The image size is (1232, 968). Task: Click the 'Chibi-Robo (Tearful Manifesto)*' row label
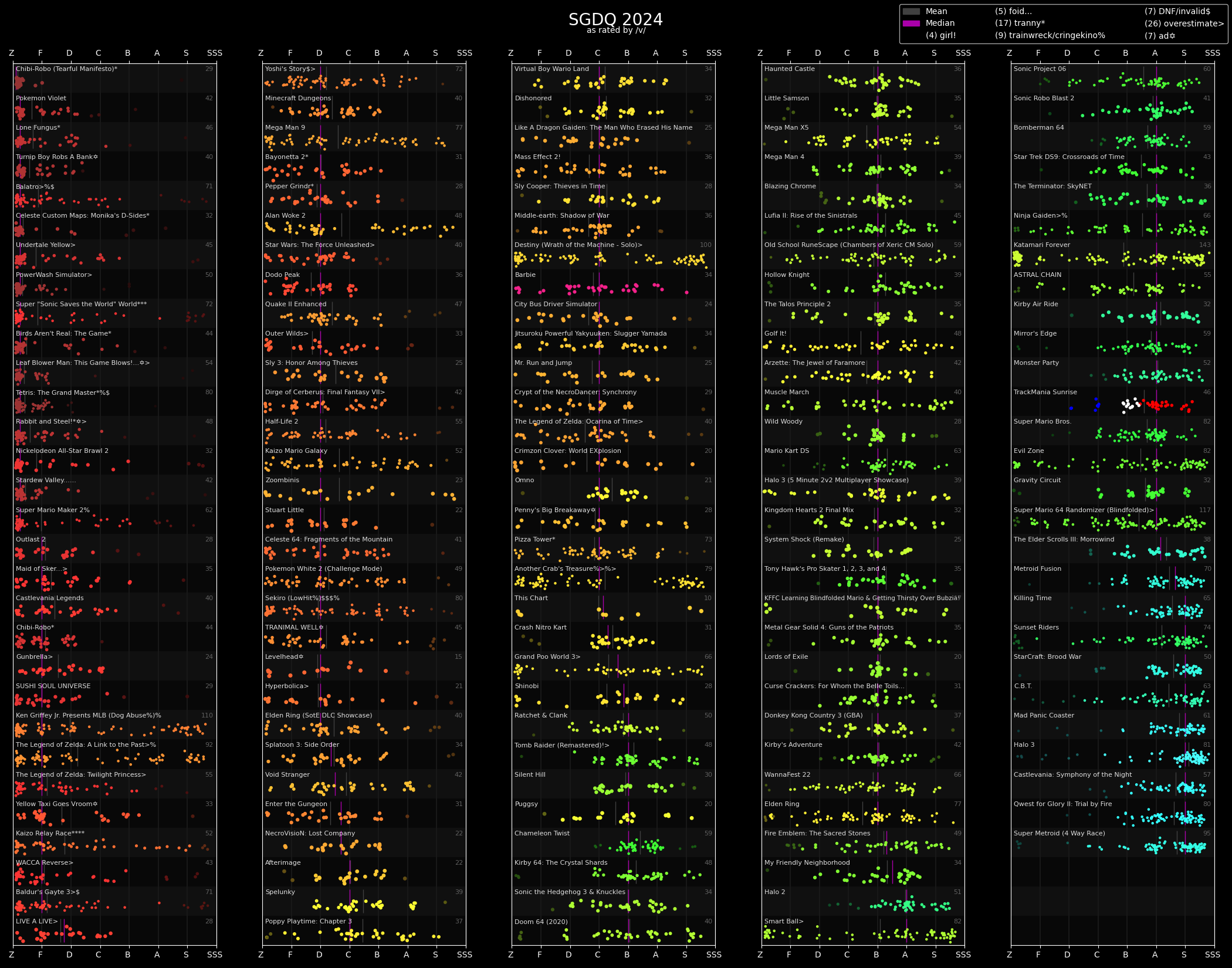66,69
